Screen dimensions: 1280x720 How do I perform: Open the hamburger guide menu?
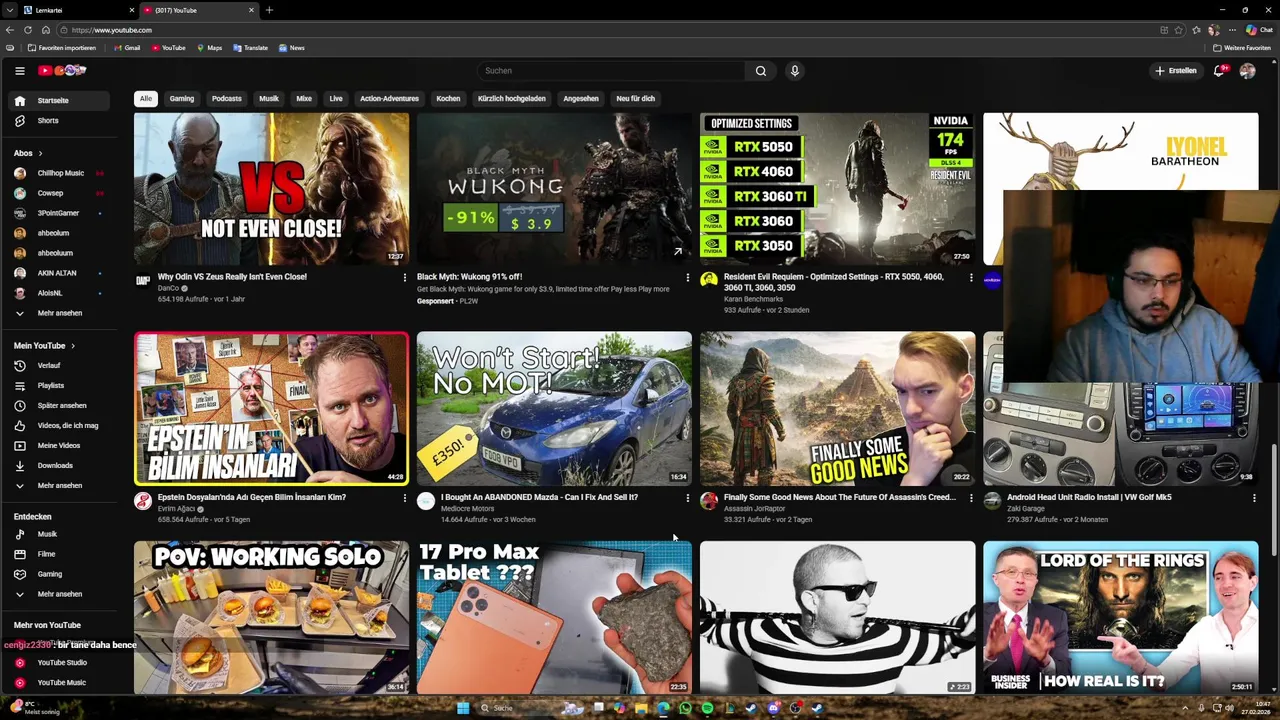19,70
